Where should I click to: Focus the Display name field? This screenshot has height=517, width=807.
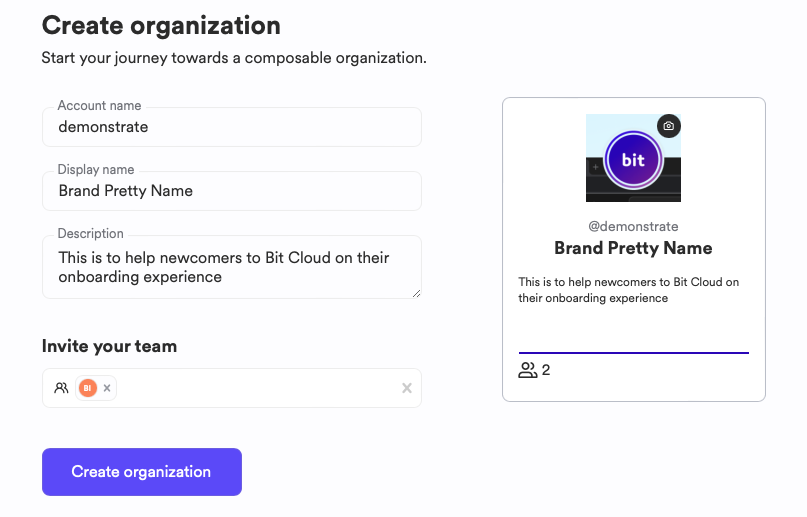[x=232, y=191]
